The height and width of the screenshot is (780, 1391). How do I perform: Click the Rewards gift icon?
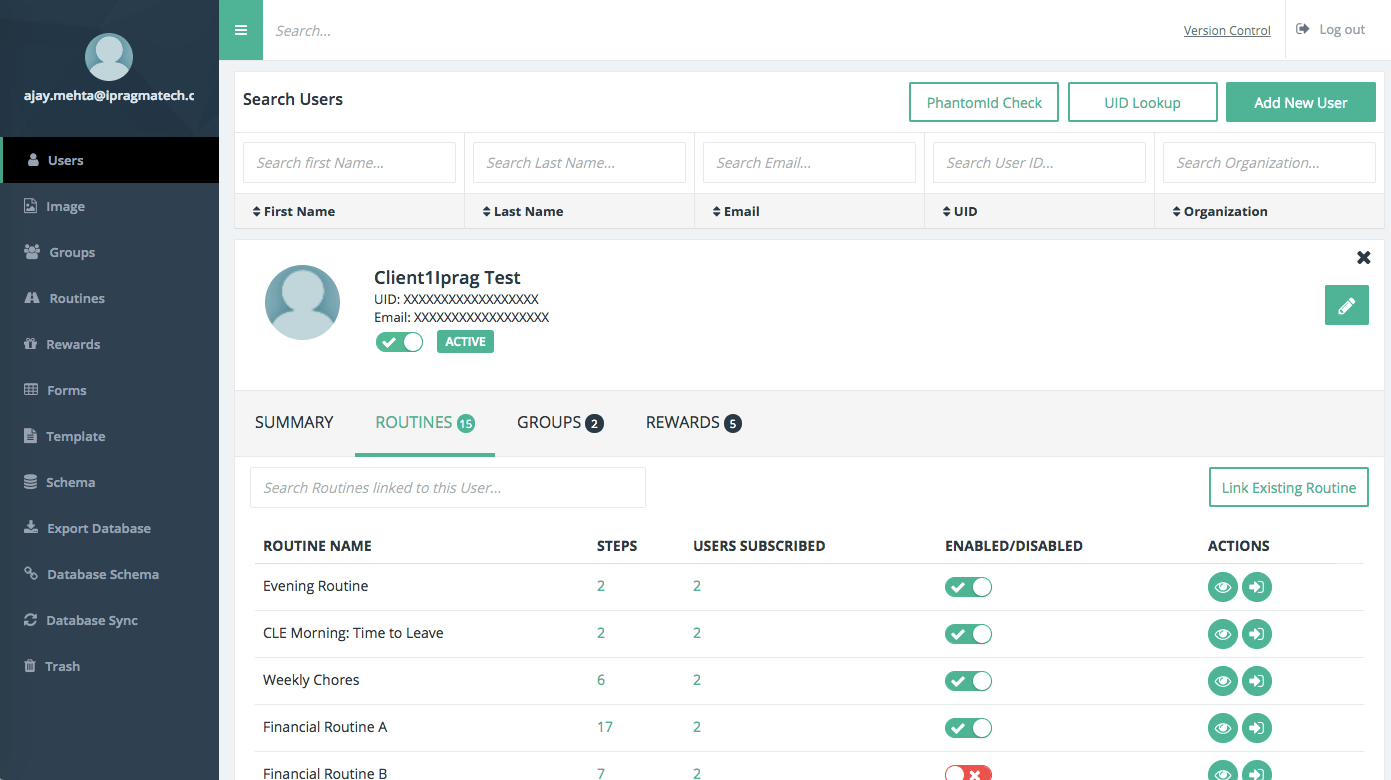coord(30,344)
